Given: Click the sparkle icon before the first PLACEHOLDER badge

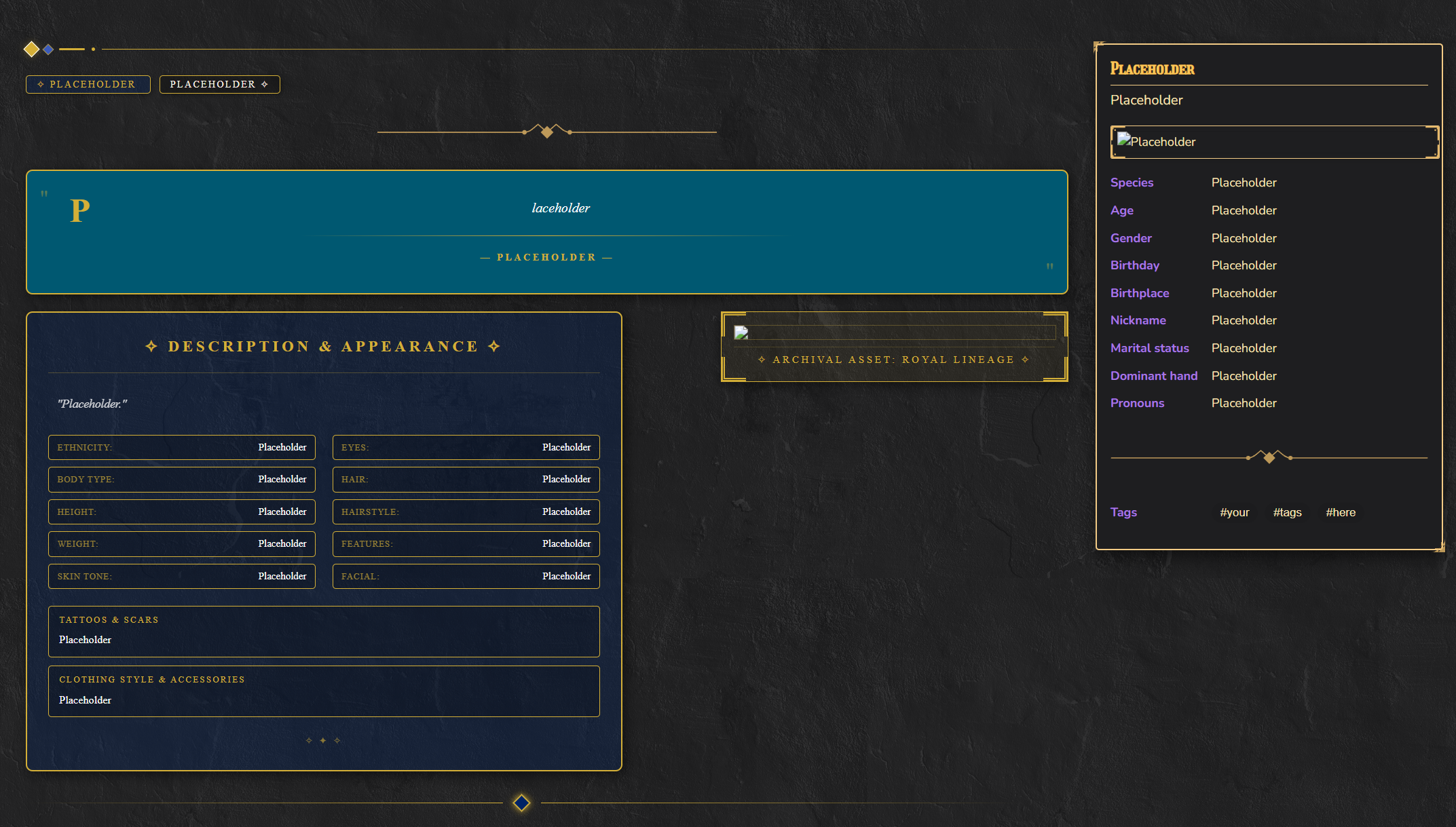Looking at the screenshot, I should point(41,84).
